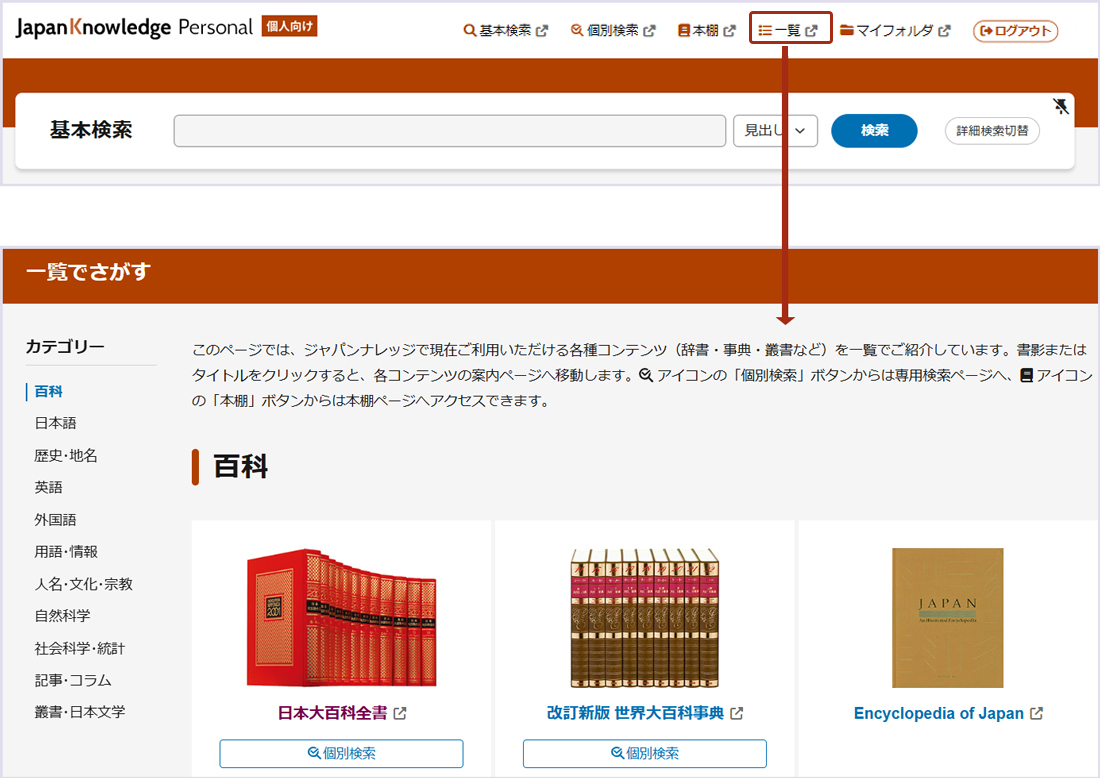Select 百科 category in sidebar
Screen dimensions: 1100x778
(x=48, y=391)
